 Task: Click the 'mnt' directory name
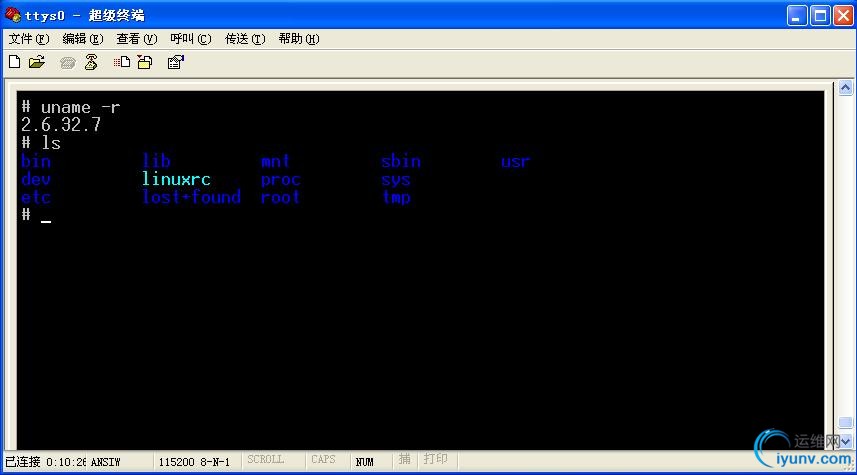pos(275,161)
